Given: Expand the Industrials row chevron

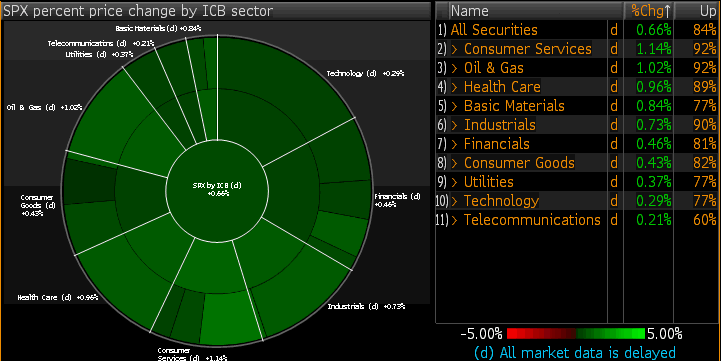Looking at the screenshot, I should click(454, 125).
